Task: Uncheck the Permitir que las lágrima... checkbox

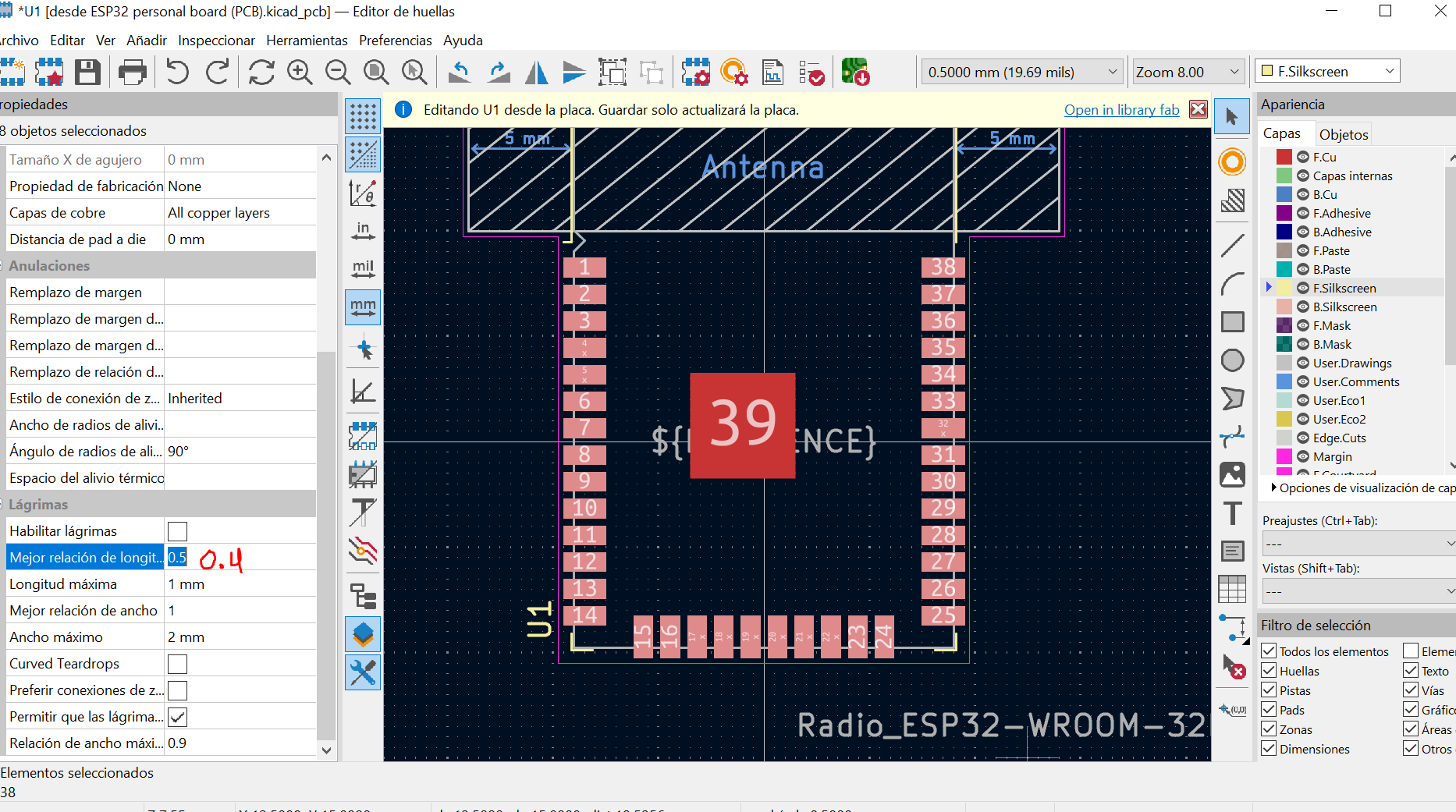Action: [x=177, y=717]
